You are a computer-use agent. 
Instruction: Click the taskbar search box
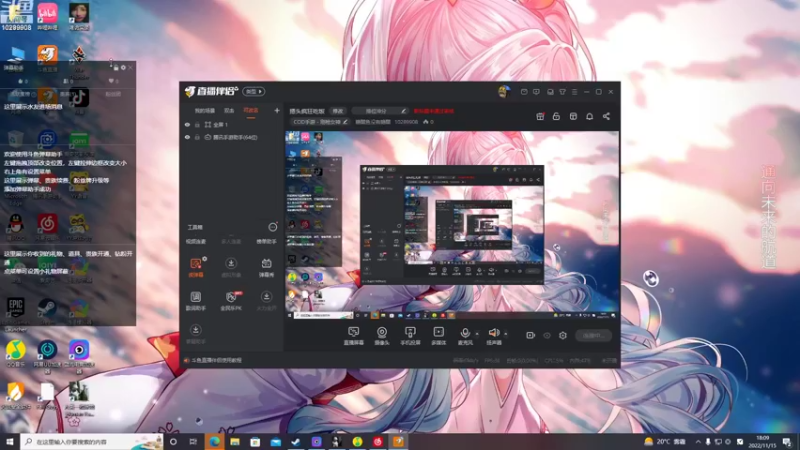pyautogui.click(x=92, y=441)
